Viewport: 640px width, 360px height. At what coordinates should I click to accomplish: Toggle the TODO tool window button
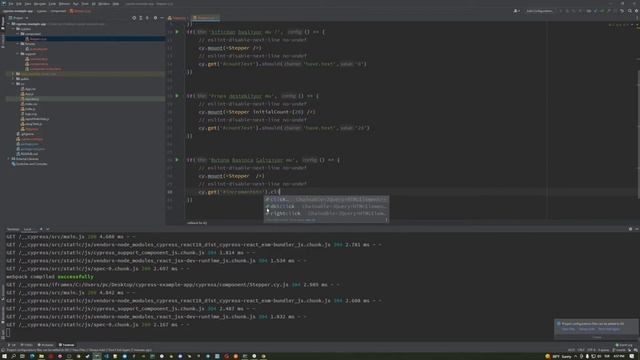27,345
